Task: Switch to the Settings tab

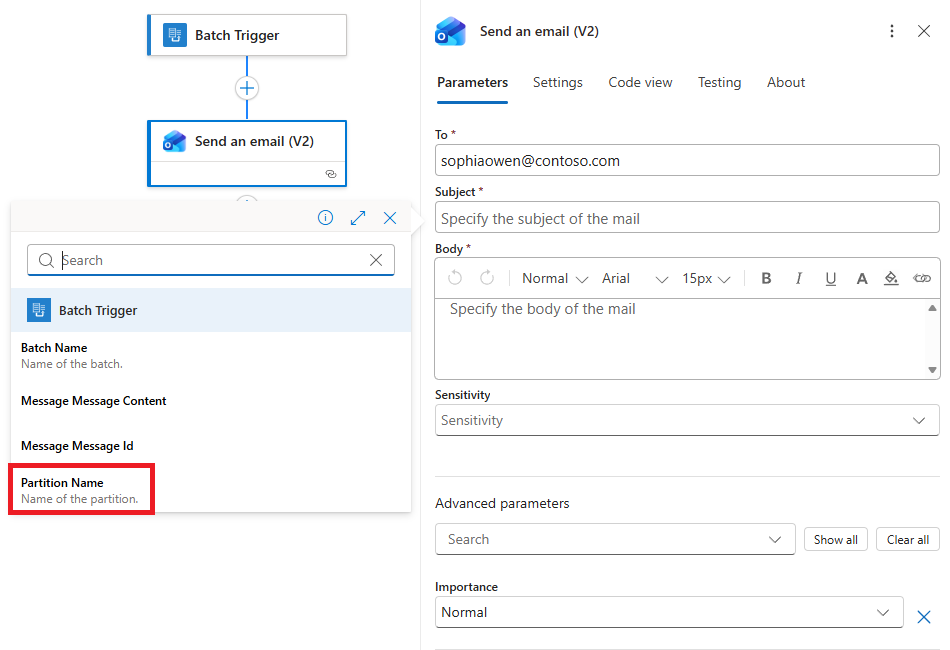Action: pyautogui.click(x=557, y=82)
